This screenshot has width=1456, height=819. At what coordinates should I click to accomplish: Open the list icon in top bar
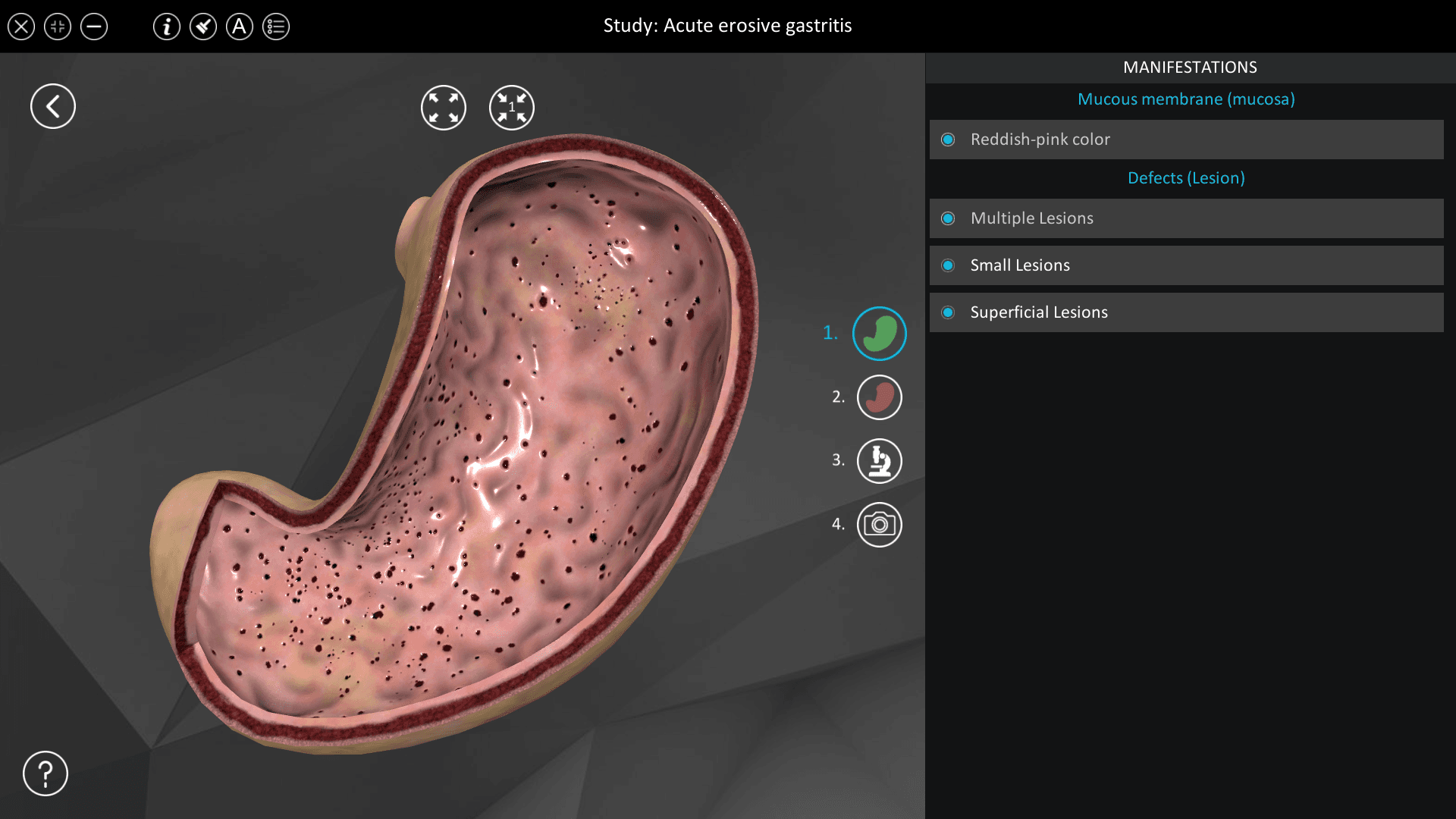click(x=276, y=27)
